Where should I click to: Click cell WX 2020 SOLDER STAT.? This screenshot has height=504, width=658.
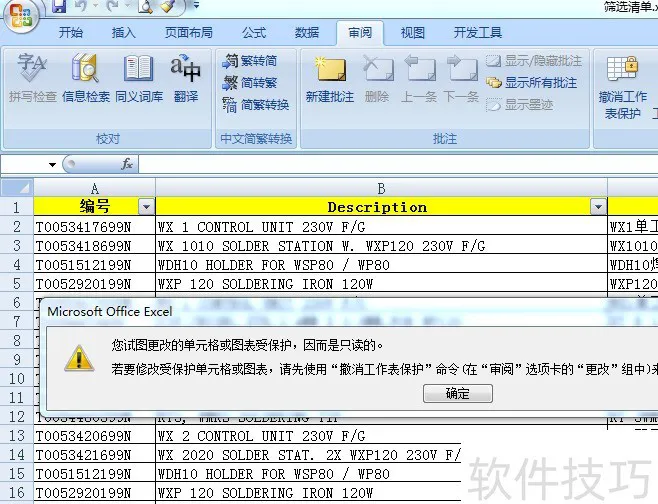pyautogui.click(x=308, y=455)
